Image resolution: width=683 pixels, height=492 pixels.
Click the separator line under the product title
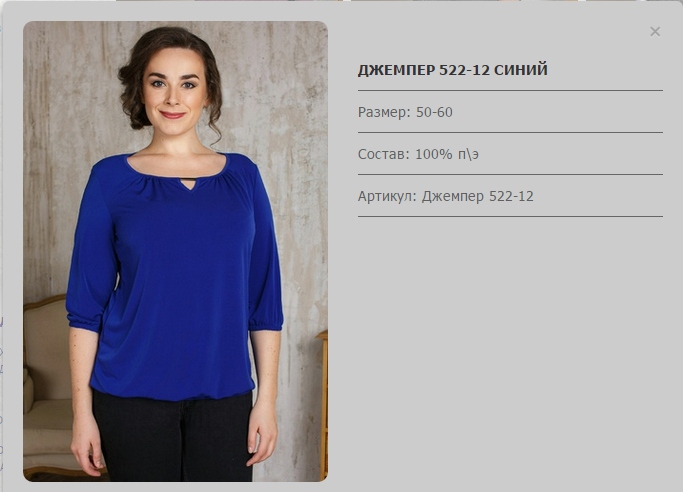pos(510,90)
